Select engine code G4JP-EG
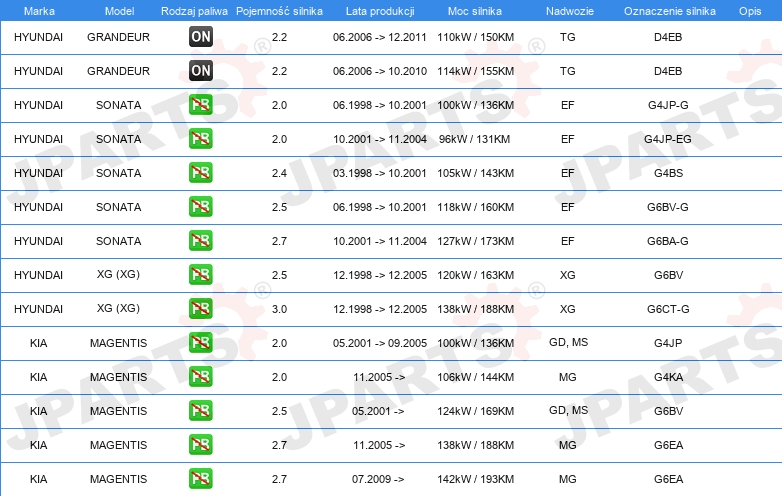This screenshot has height=496, width=782. coord(668,139)
